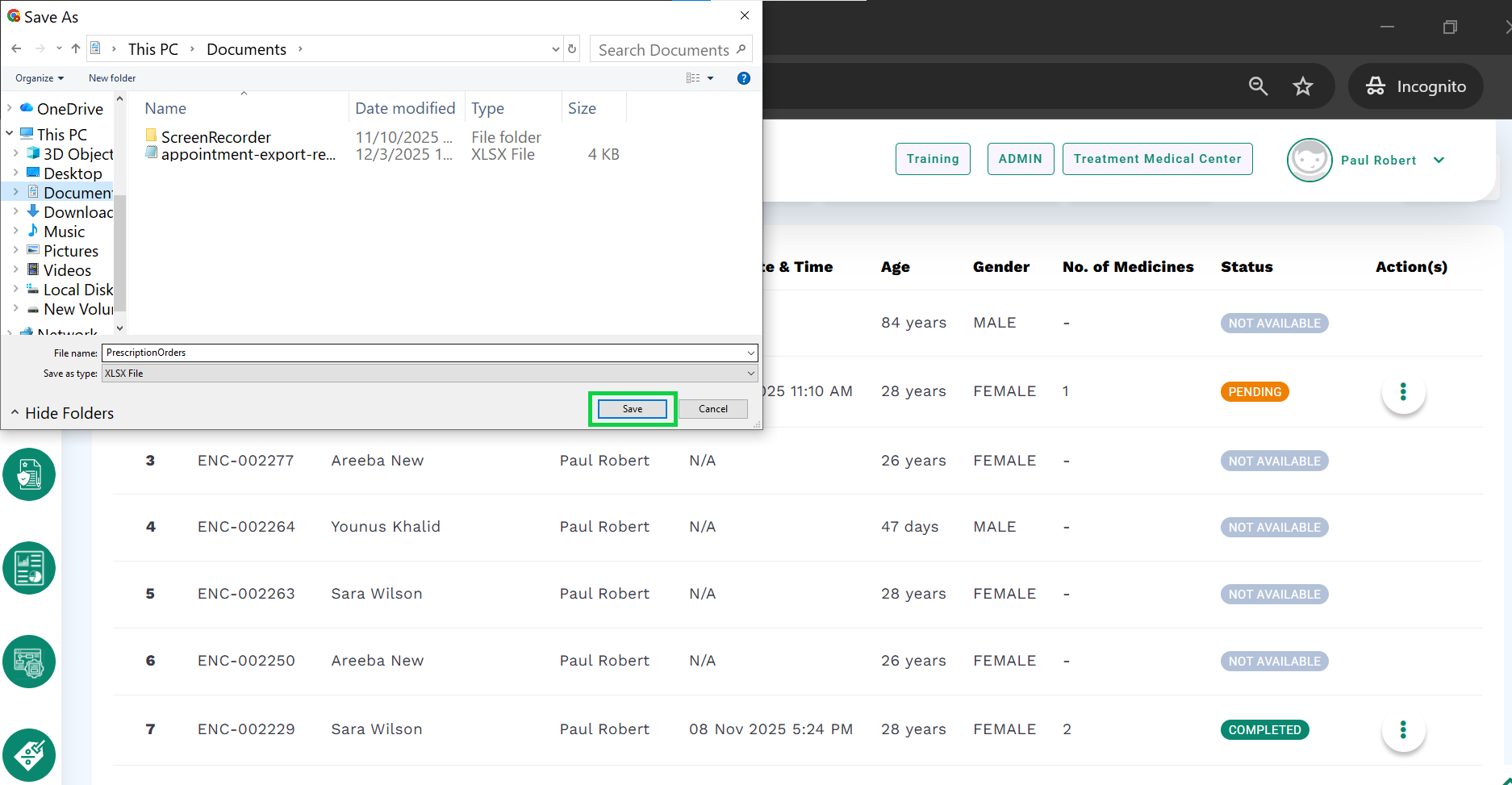Cancel the Save As dialog
Viewport: 1512px width, 785px height.
[x=712, y=409]
